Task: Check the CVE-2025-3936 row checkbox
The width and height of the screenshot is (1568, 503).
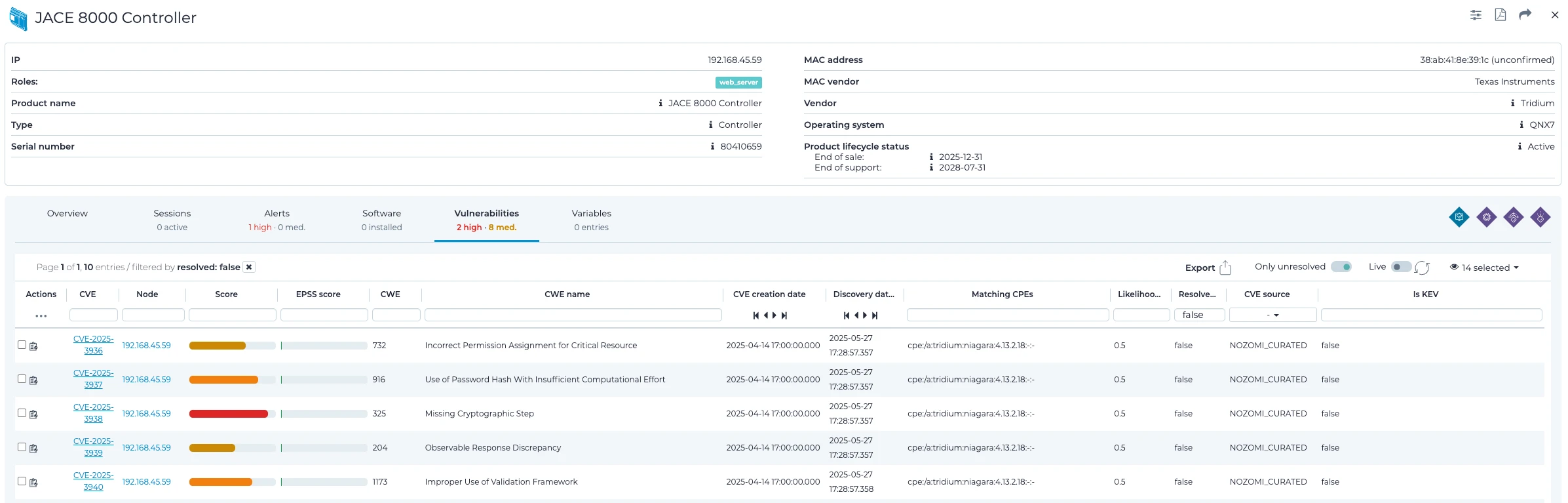Action: 22,344
